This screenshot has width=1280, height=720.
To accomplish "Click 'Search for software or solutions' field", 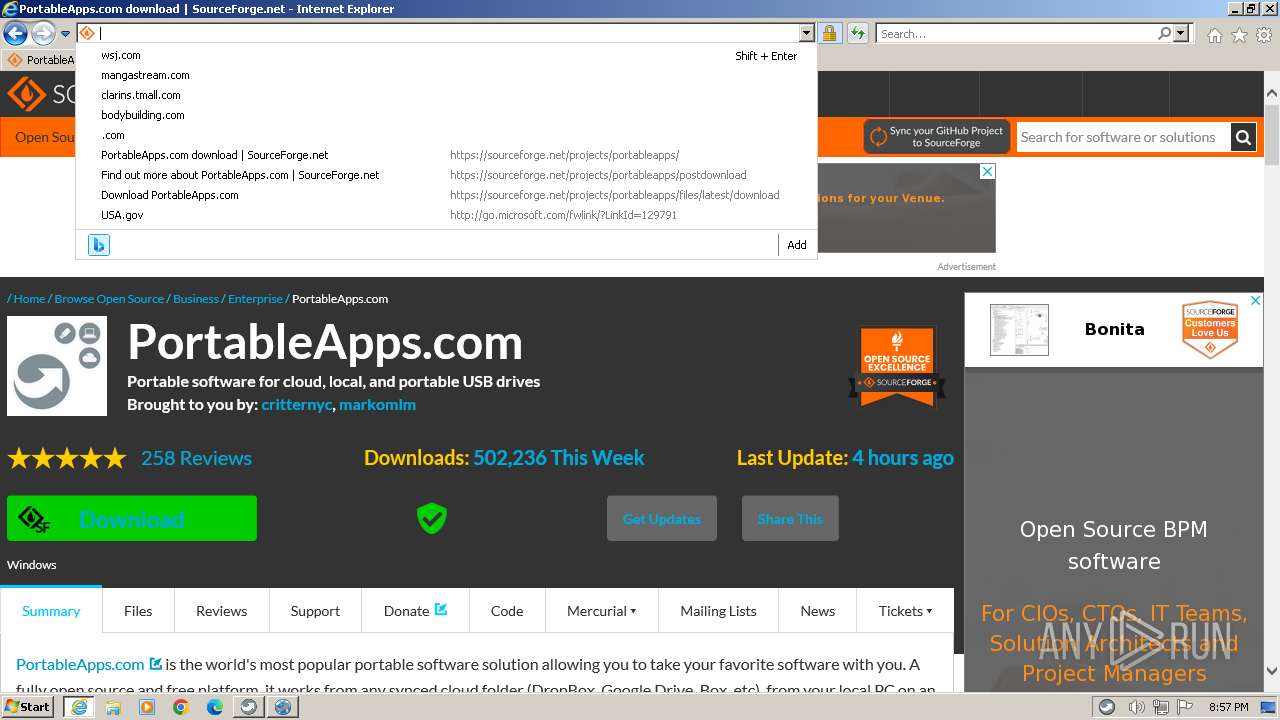I will 1123,137.
